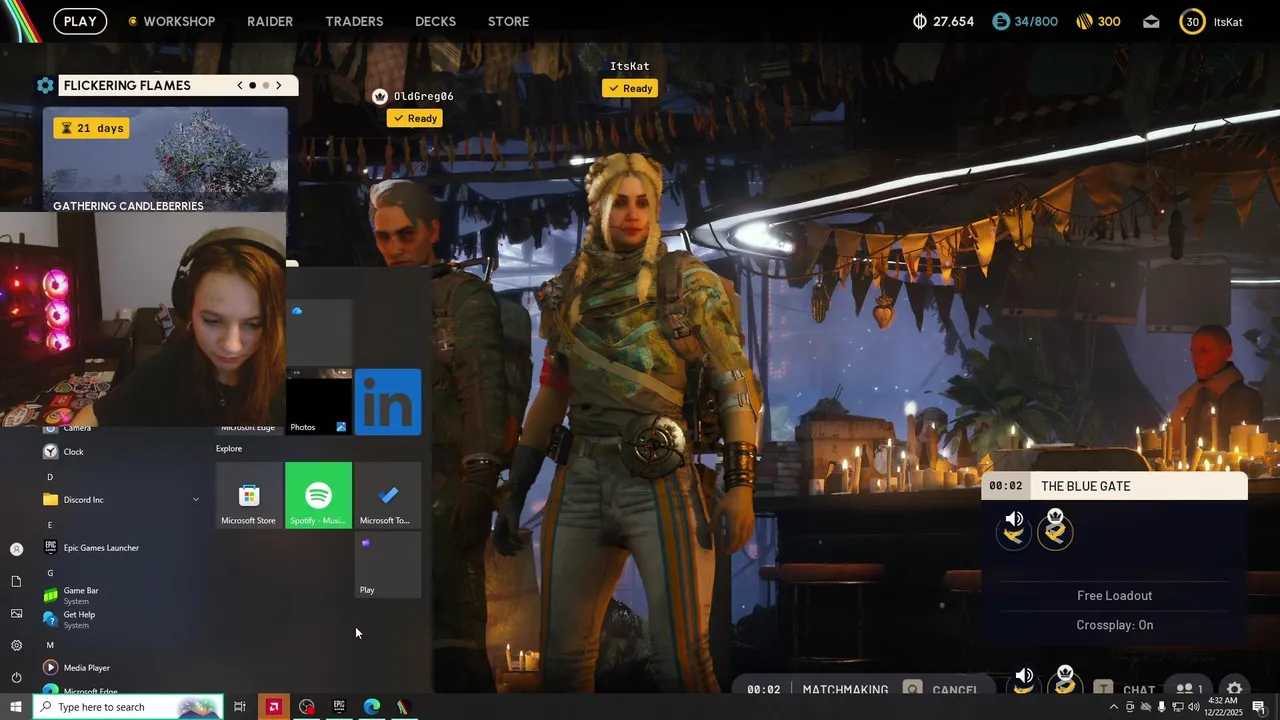Open Settings gear in Start menu sidebar
This screenshot has height=720, width=1280.
[16, 645]
